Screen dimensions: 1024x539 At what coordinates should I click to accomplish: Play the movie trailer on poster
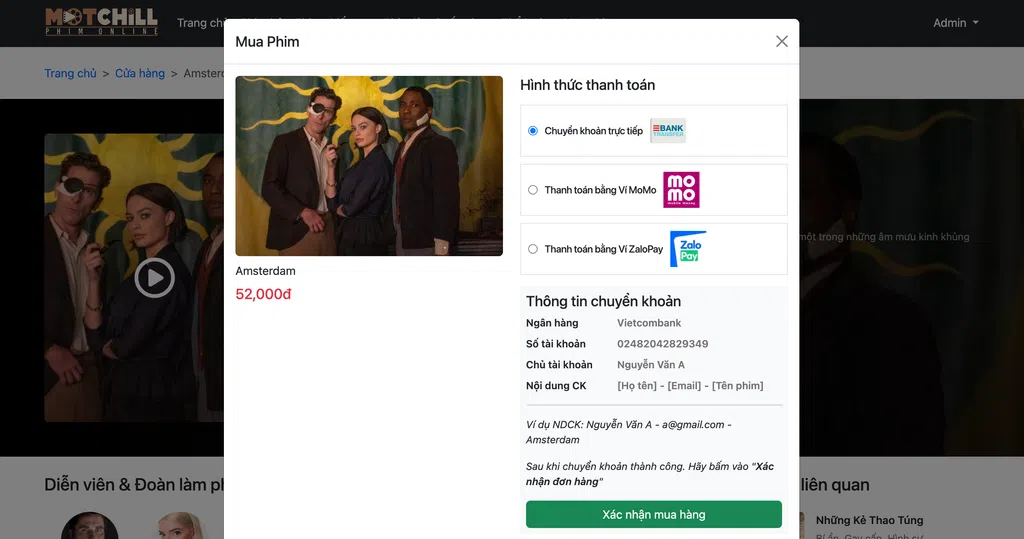(155, 278)
